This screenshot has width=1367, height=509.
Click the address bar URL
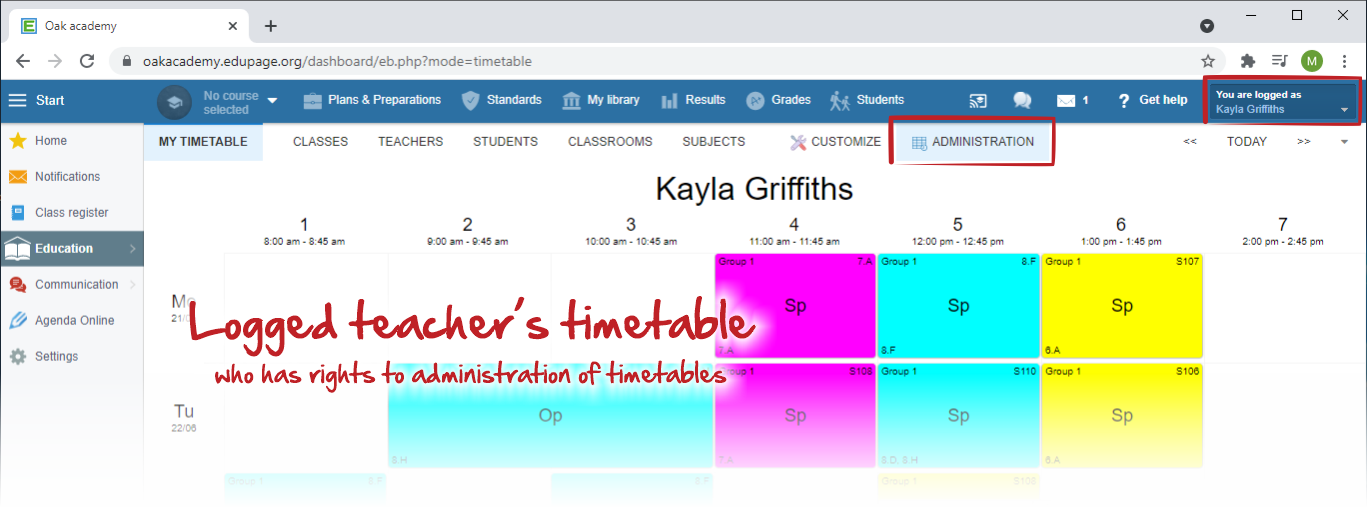click(337, 61)
